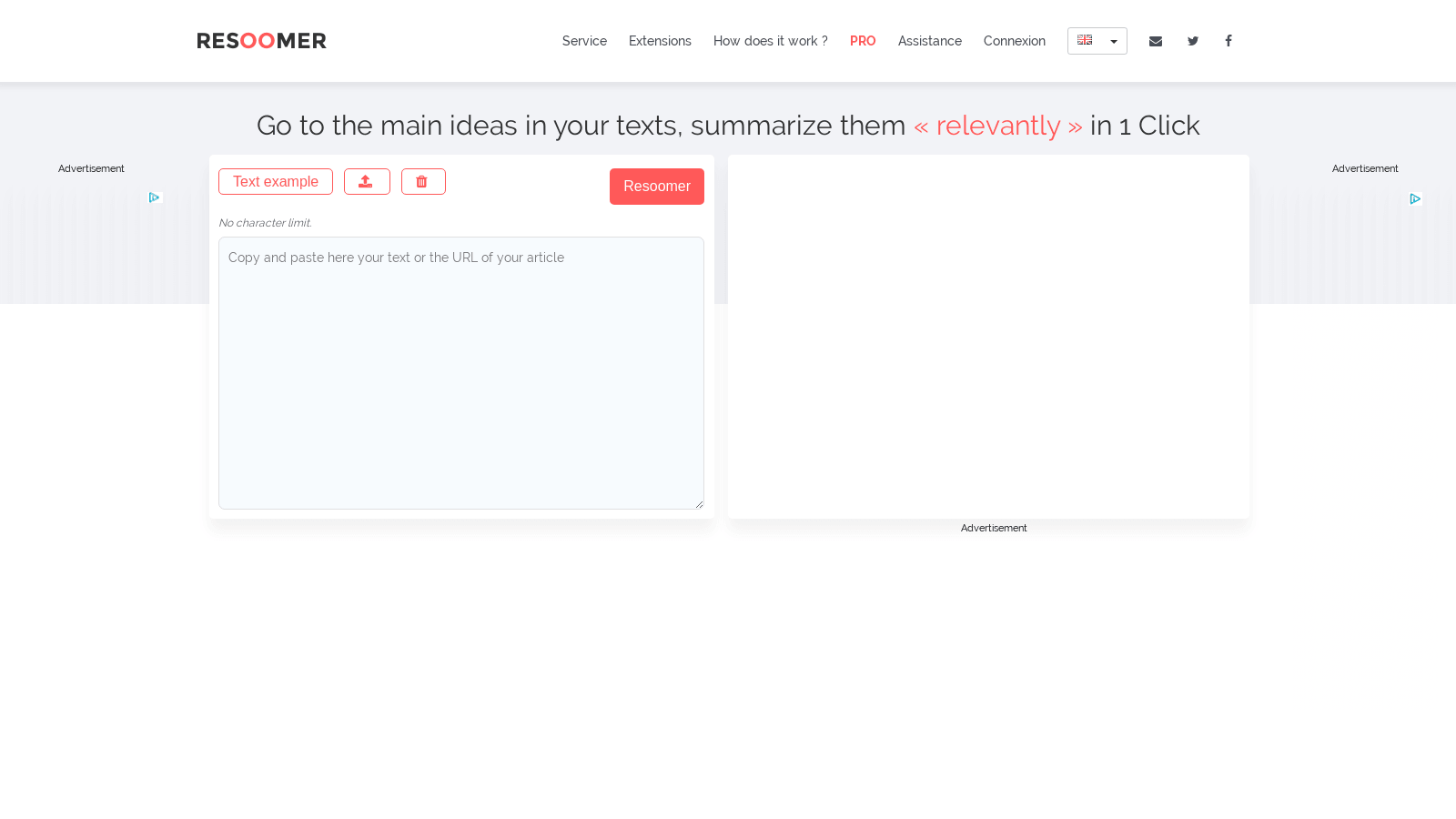Open the language flag dropdown
Screen dimensions: 1456x819
point(1097,41)
